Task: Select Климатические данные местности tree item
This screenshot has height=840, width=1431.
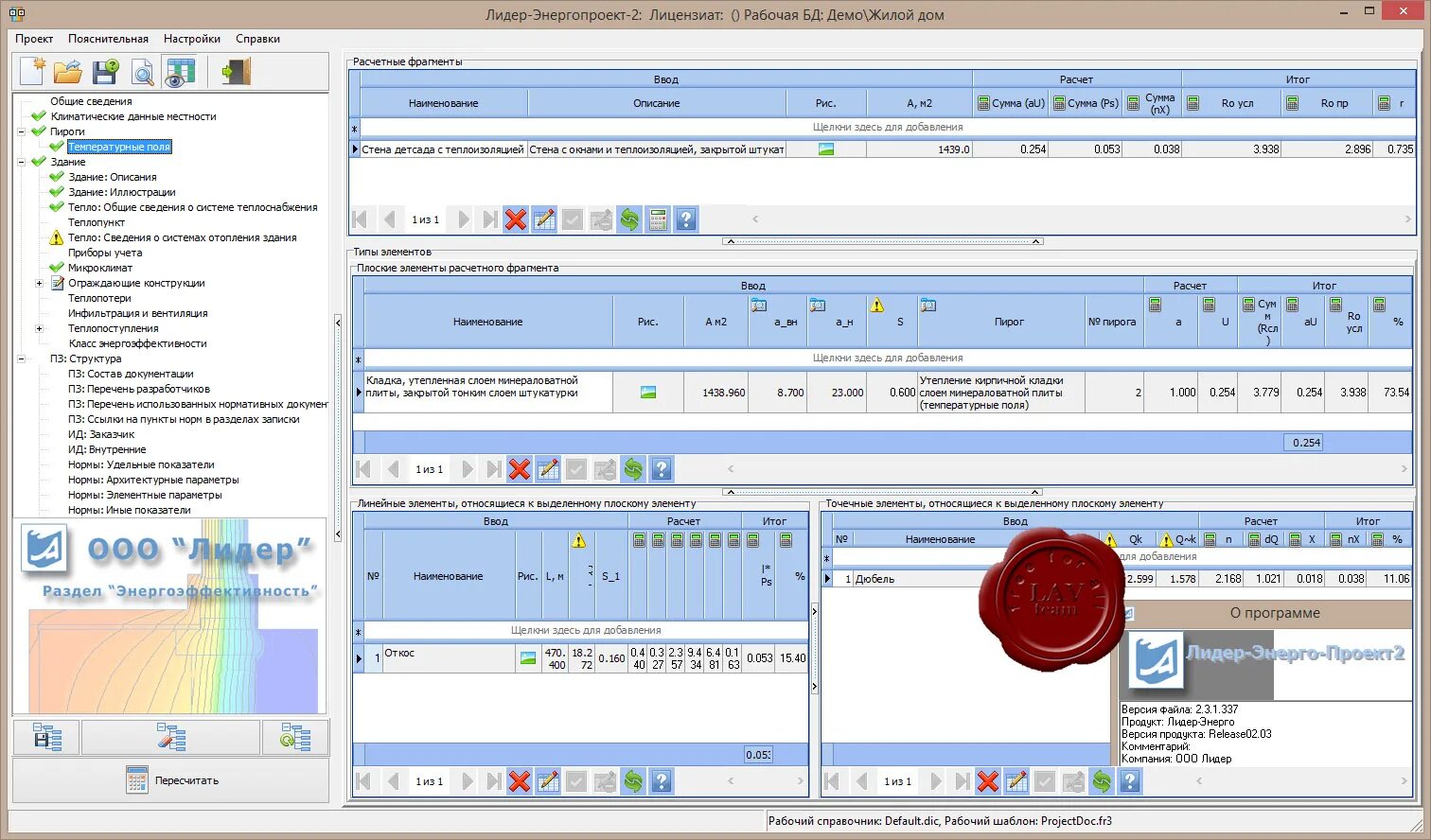Action: click(133, 116)
